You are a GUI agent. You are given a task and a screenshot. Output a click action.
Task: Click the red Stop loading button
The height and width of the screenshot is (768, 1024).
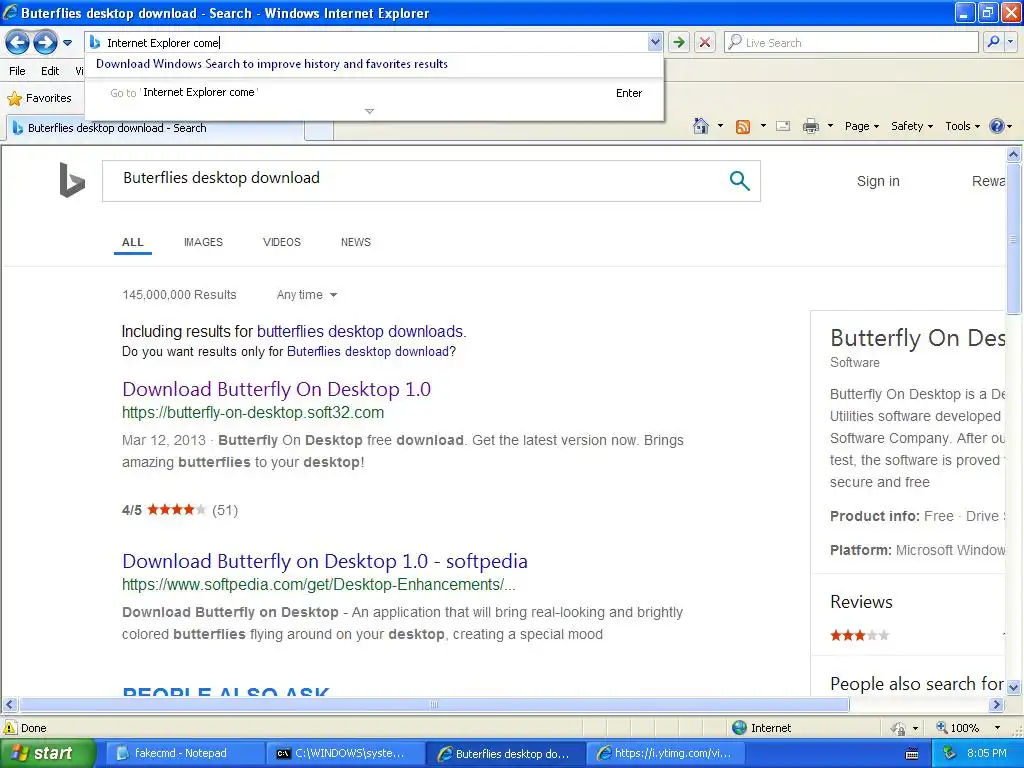705,42
